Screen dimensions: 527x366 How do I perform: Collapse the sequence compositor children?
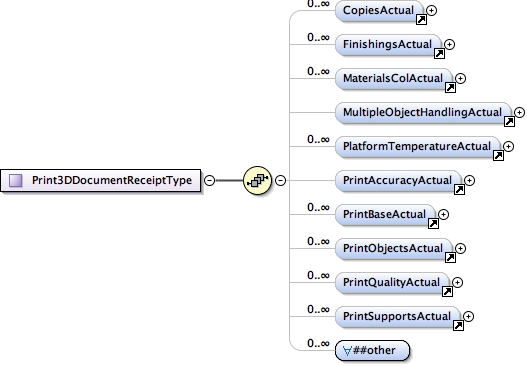281,180
